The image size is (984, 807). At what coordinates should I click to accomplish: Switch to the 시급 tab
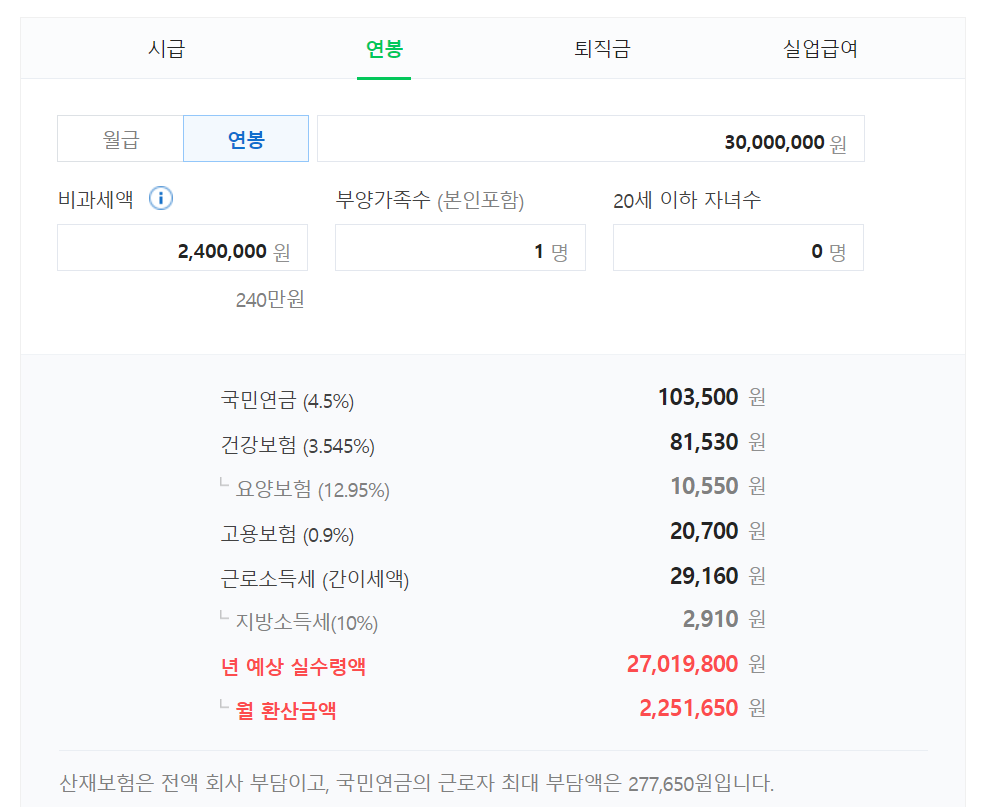pyautogui.click(x=166, y=49)
